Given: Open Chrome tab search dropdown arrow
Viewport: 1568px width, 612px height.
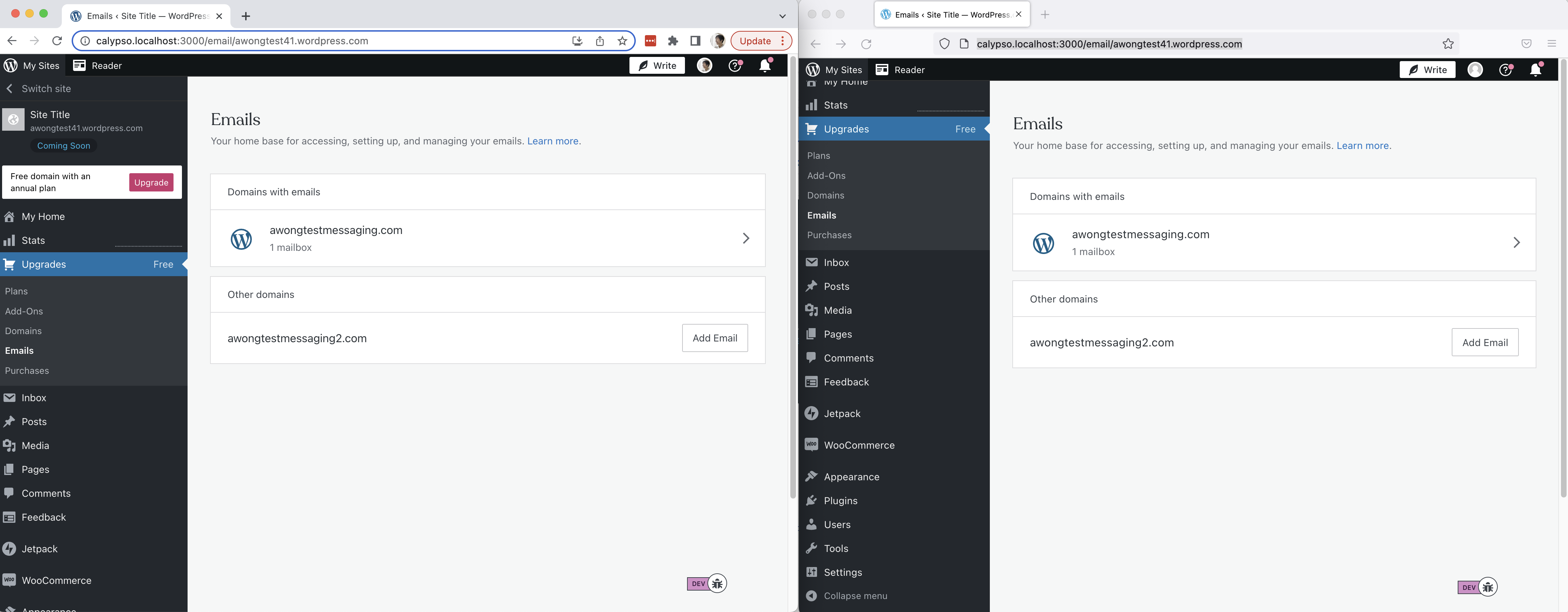Looking at the screenshot, I should (x=782, y=16).
